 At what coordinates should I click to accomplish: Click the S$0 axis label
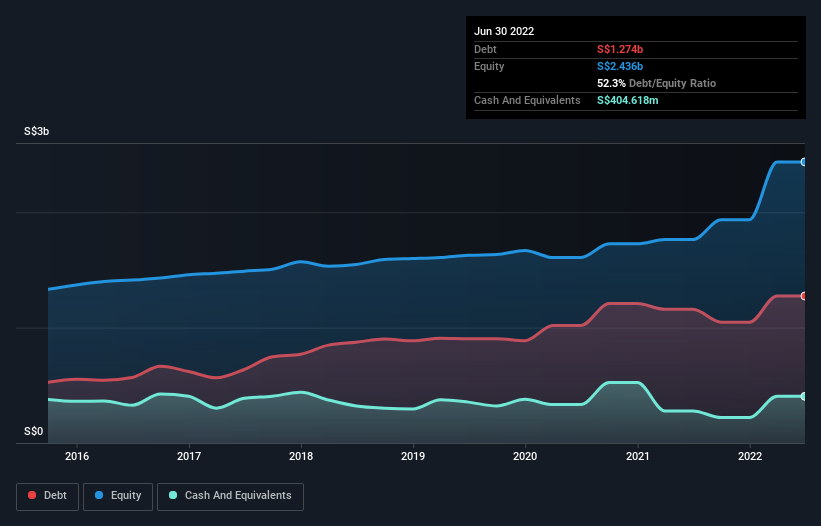point(34,431)
